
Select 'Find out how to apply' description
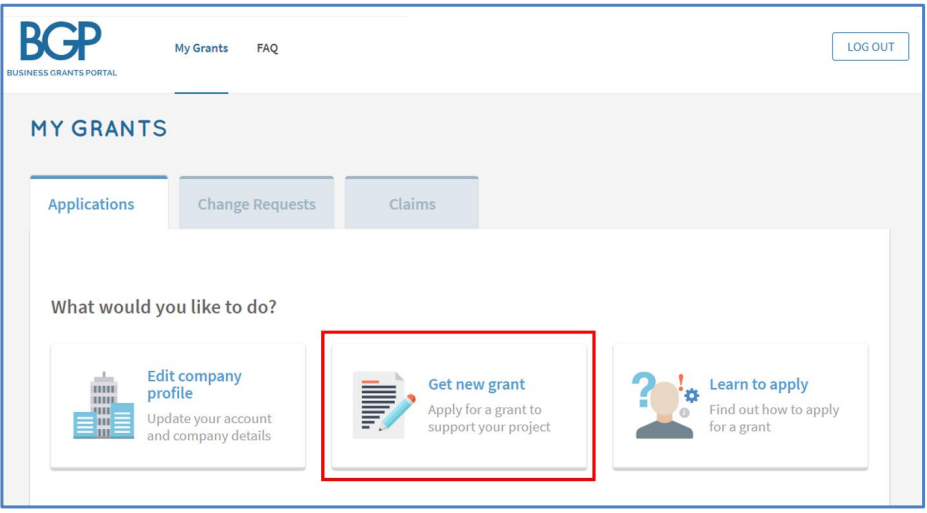pyautogui.click(x=774, y=418)
